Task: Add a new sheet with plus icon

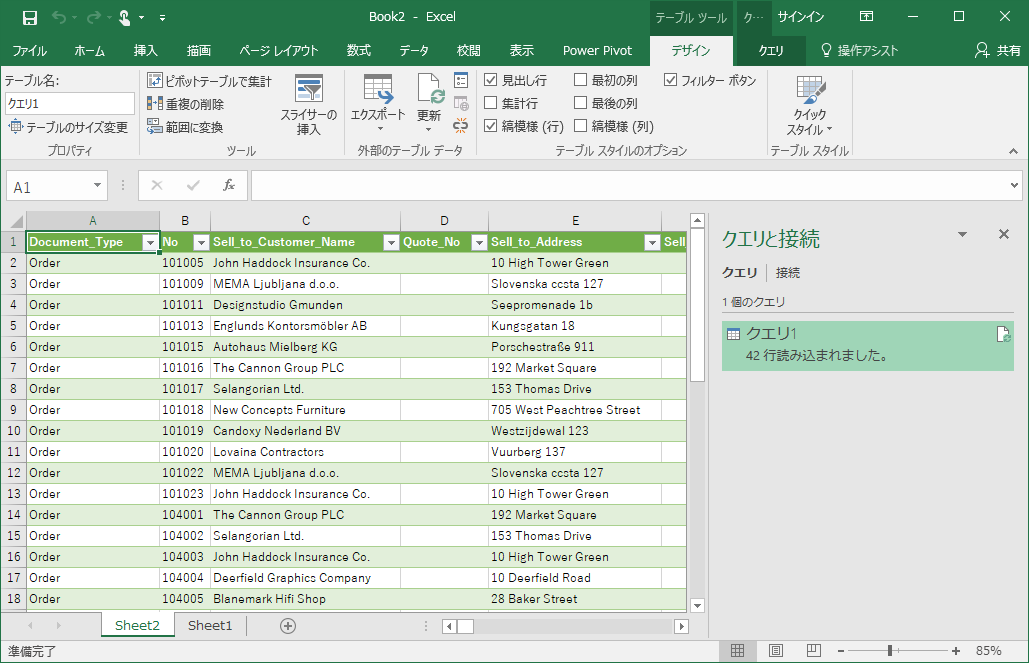Action: tap(287, 626)
